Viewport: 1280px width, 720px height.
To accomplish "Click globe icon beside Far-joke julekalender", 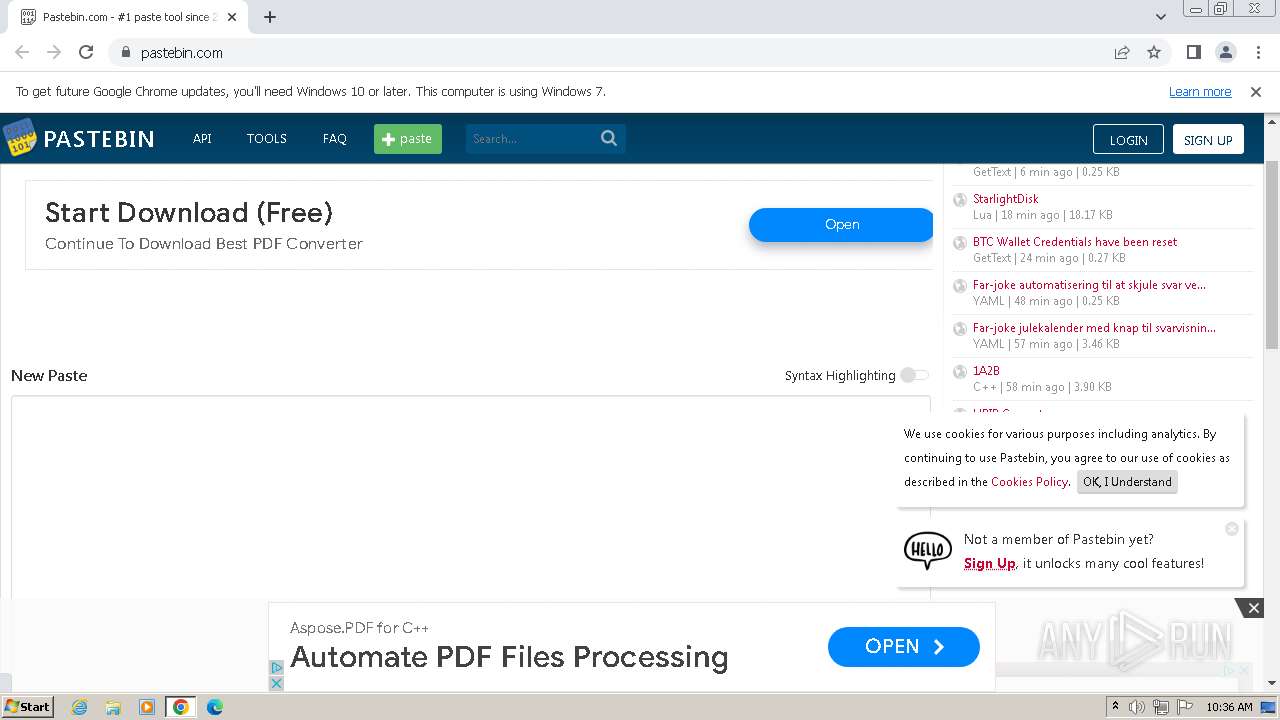I will [x=960, y=329].
